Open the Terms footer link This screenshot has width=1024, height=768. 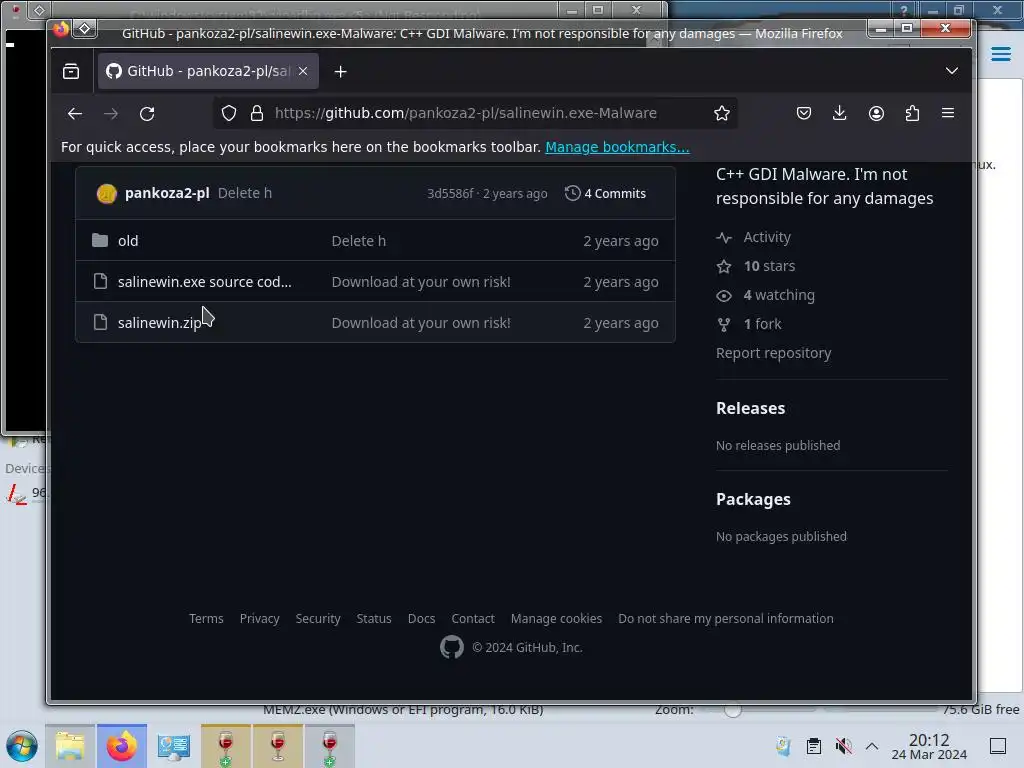click(206, 618)
